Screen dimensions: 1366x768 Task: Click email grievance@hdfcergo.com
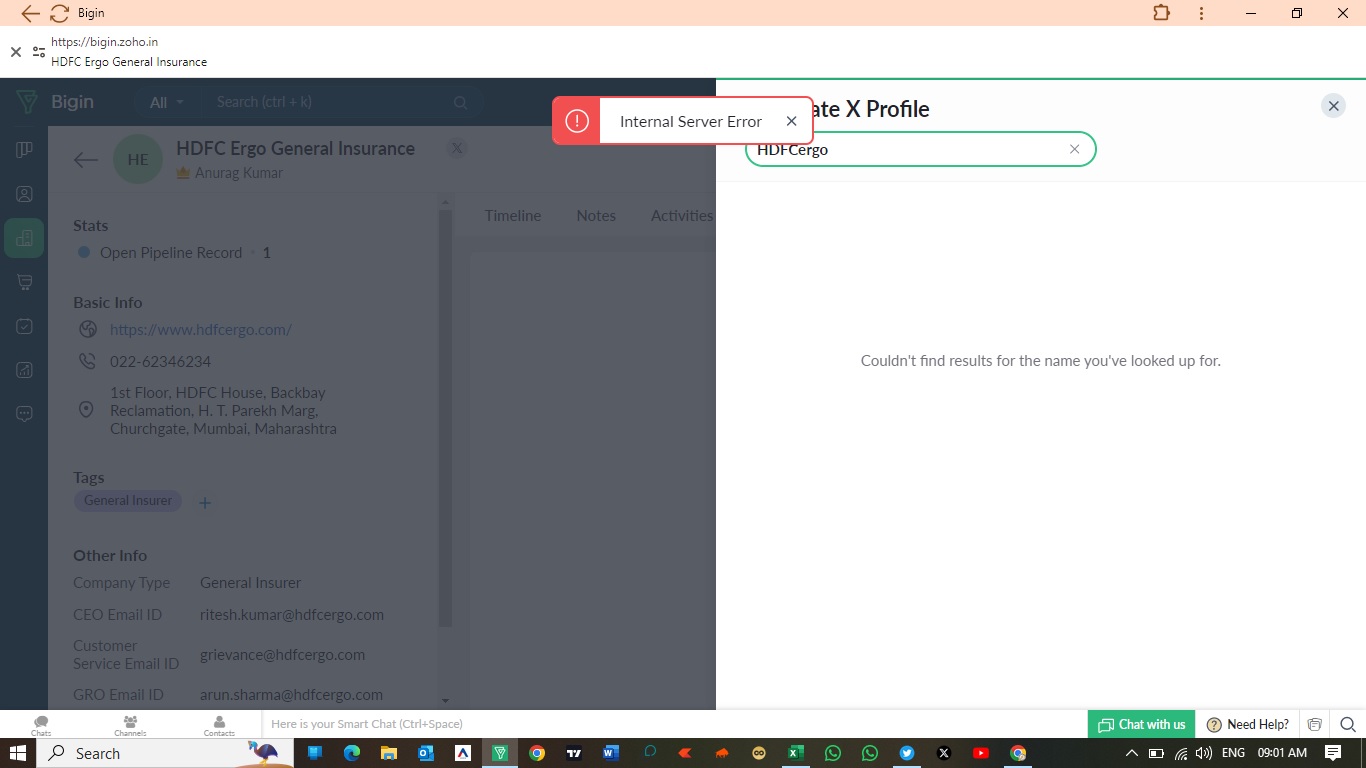pyautogui.click(x=282, y=654)
